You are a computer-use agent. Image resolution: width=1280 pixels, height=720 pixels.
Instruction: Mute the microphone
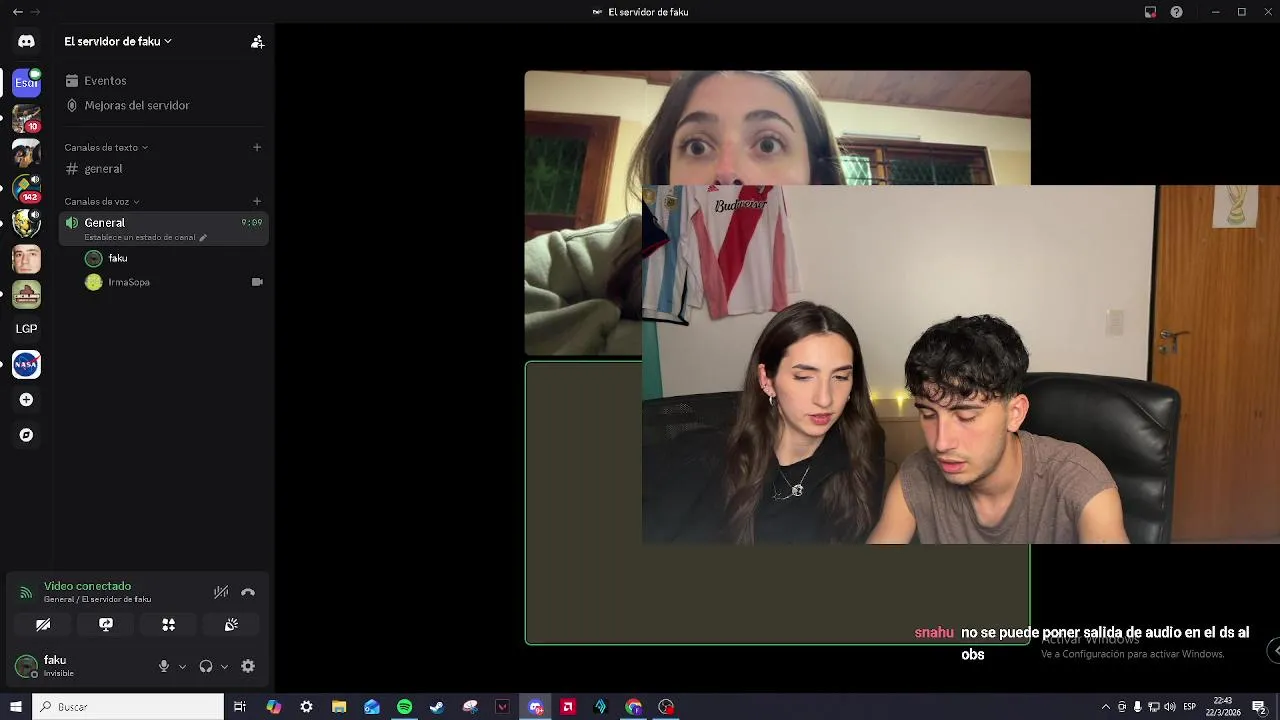point(164,666)
